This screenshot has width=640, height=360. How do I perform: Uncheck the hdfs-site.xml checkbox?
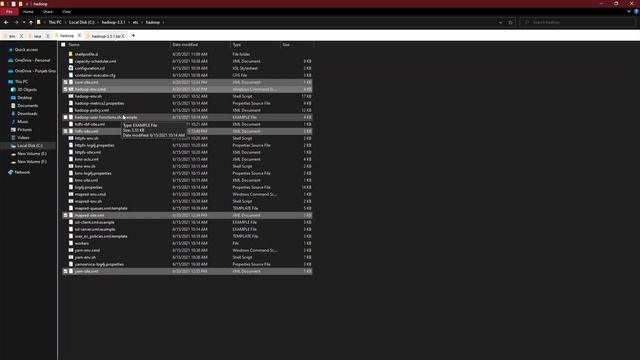coord(65,131)
